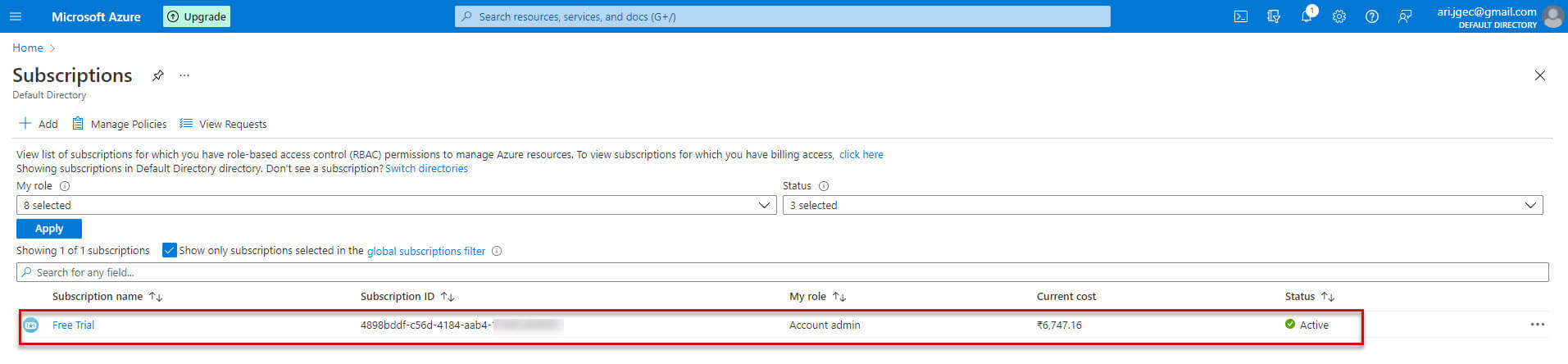
Task: Go to the Home breadcrumb
Action: pyautogui.click(x=28, y=48)
